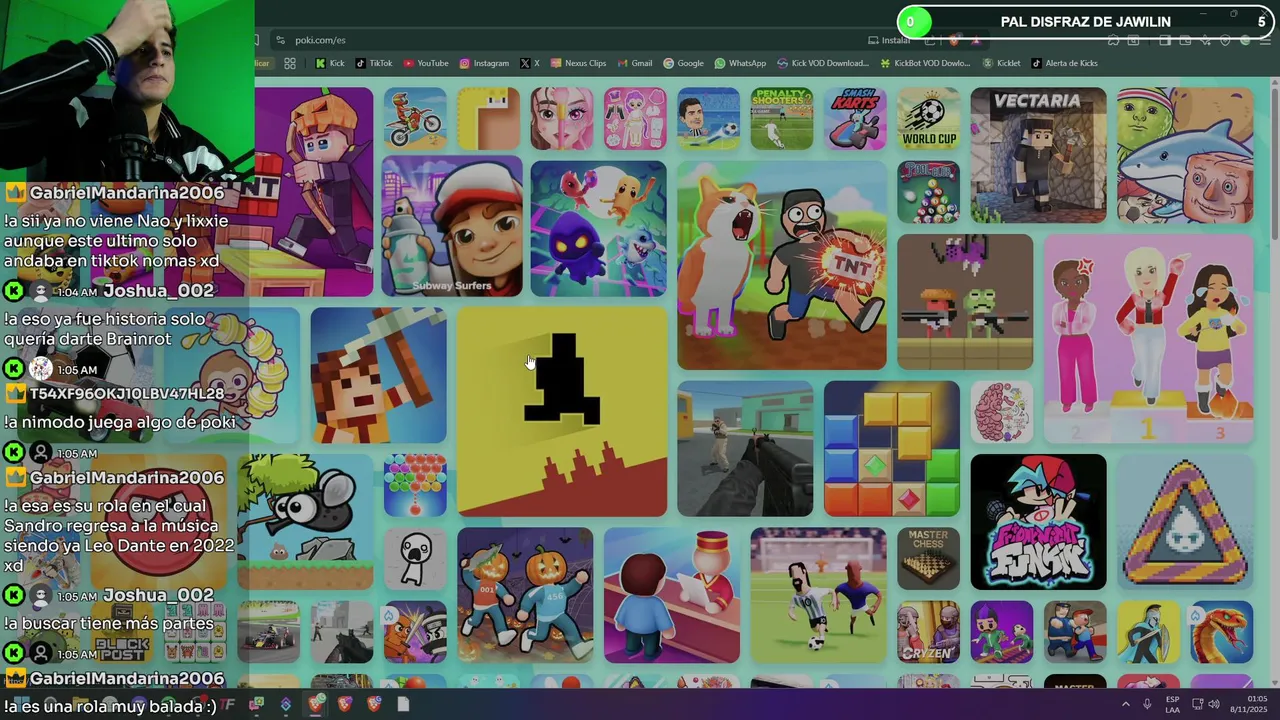Open the X bookmark

pyautogui.click(x=530, y=63)
